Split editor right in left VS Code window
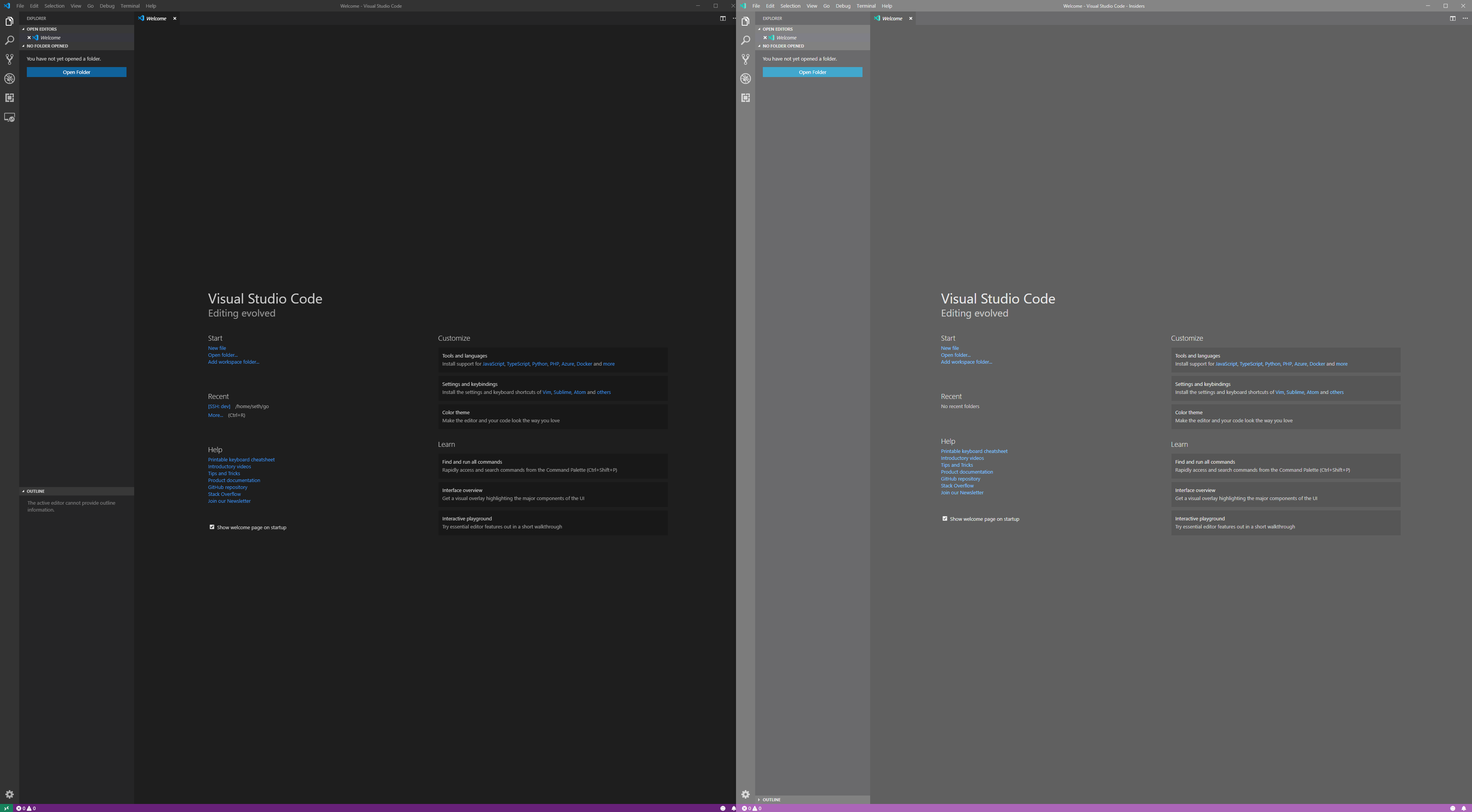 (722, 18)
